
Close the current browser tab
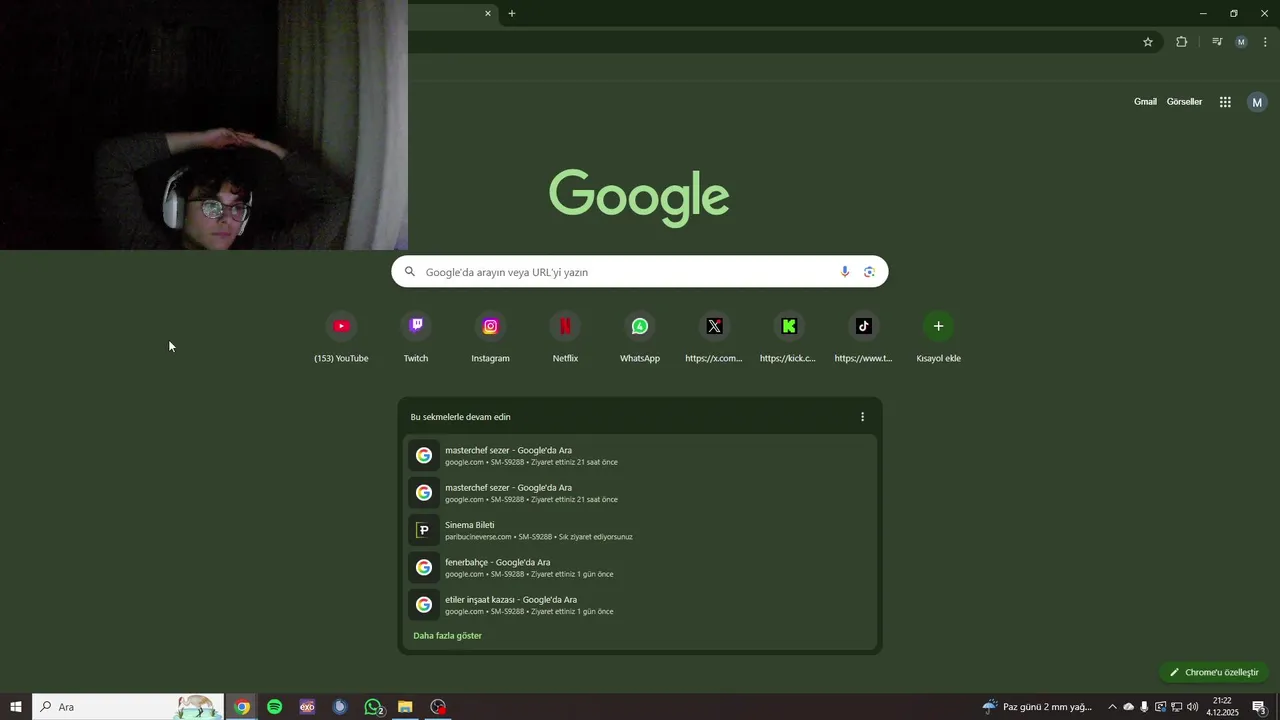click(488, 13)
